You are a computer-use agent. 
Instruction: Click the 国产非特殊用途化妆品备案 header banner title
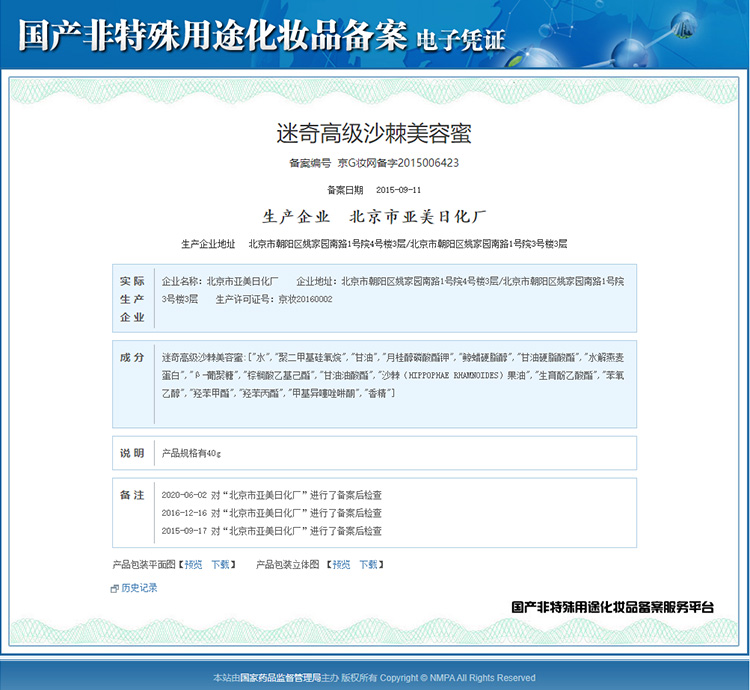tap(213, 35)
